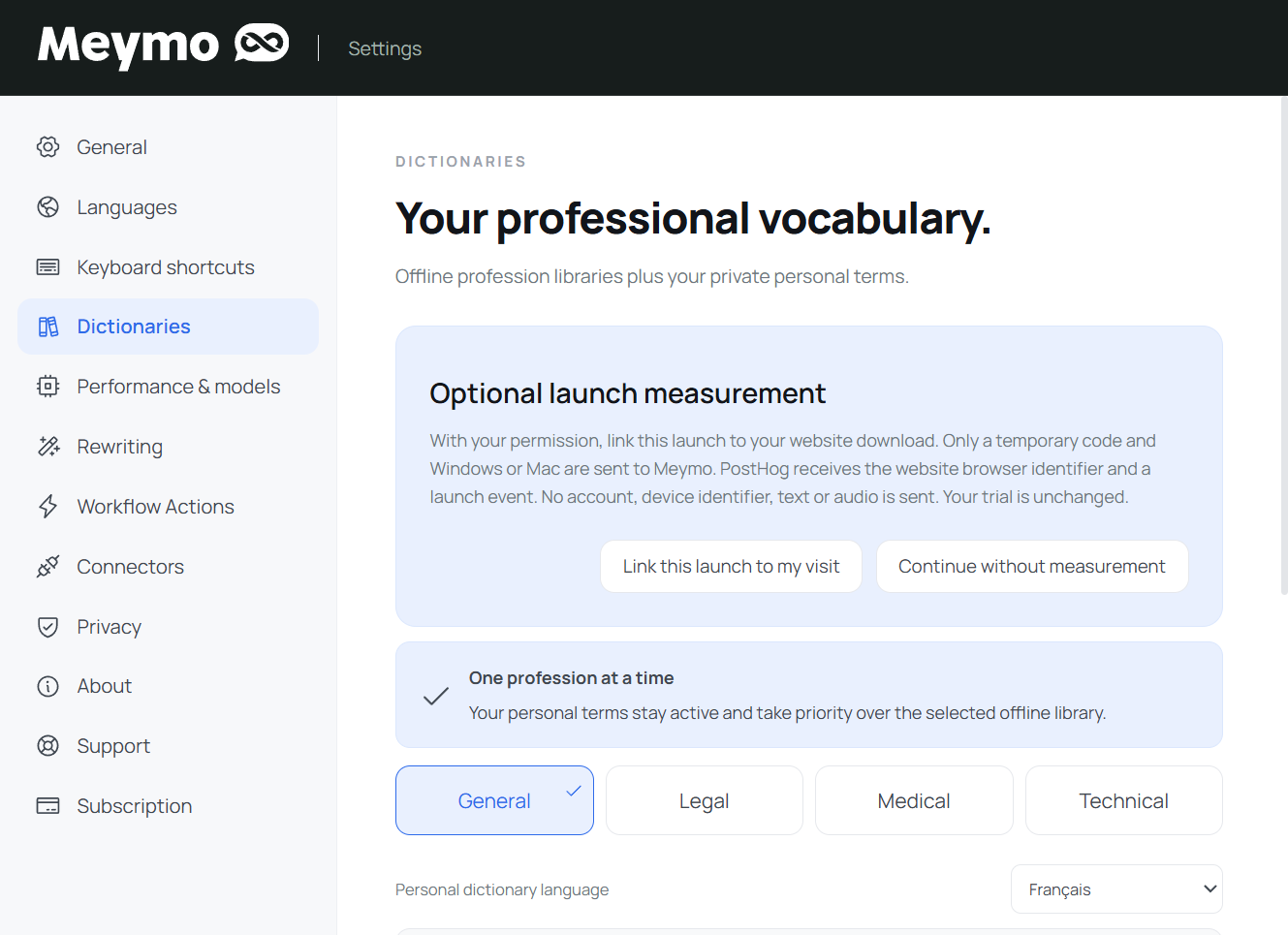The height and width of the screenshot is (935, 1288).
Task: Open the Rewriting label in sidebar
Action: (120, 447)
